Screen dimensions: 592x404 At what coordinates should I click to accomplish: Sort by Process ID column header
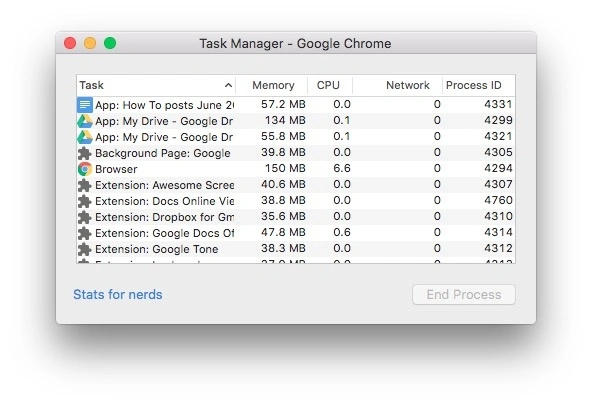pos(473,85)
